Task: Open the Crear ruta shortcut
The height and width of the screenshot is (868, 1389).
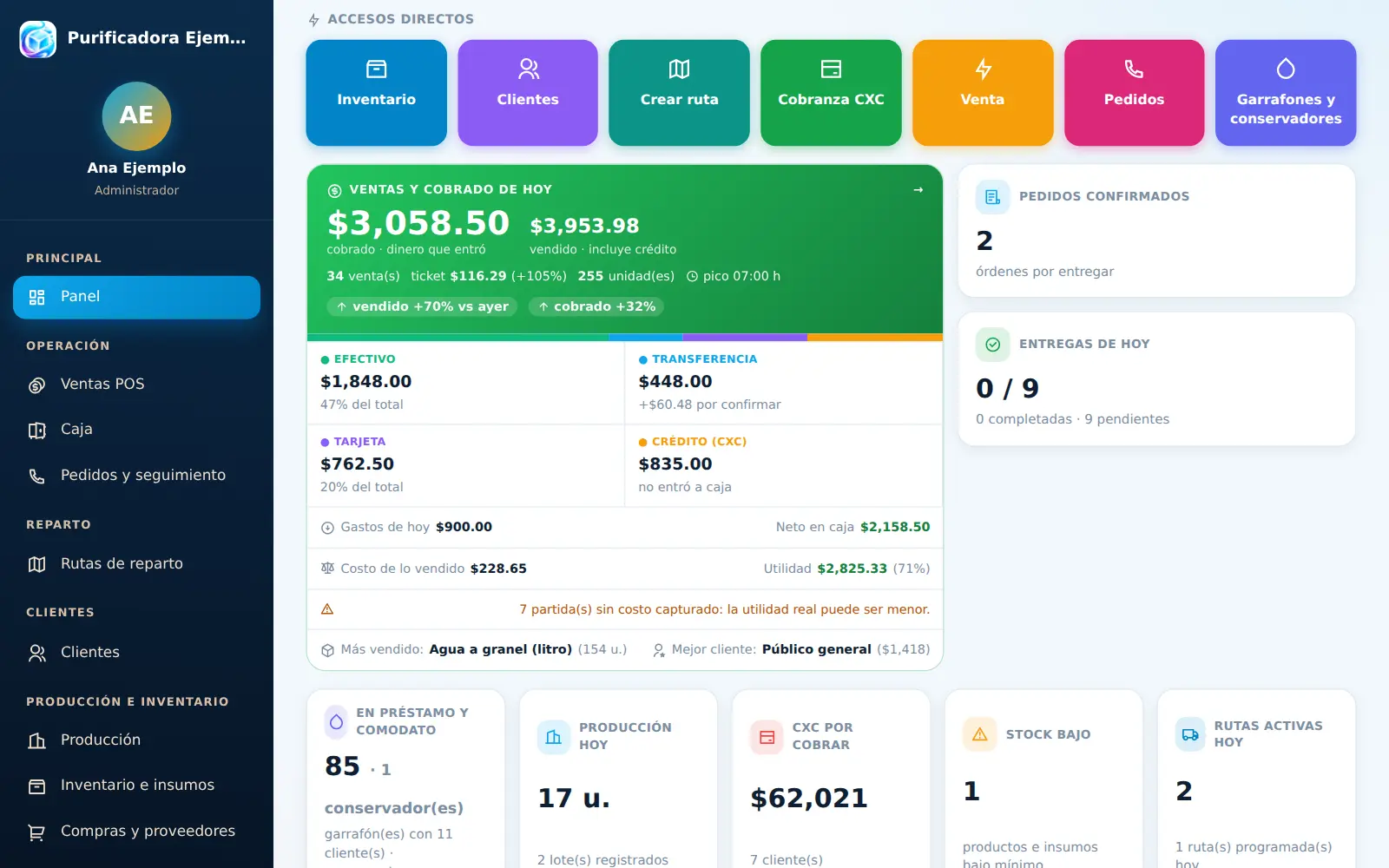Action: click(679, 93)
